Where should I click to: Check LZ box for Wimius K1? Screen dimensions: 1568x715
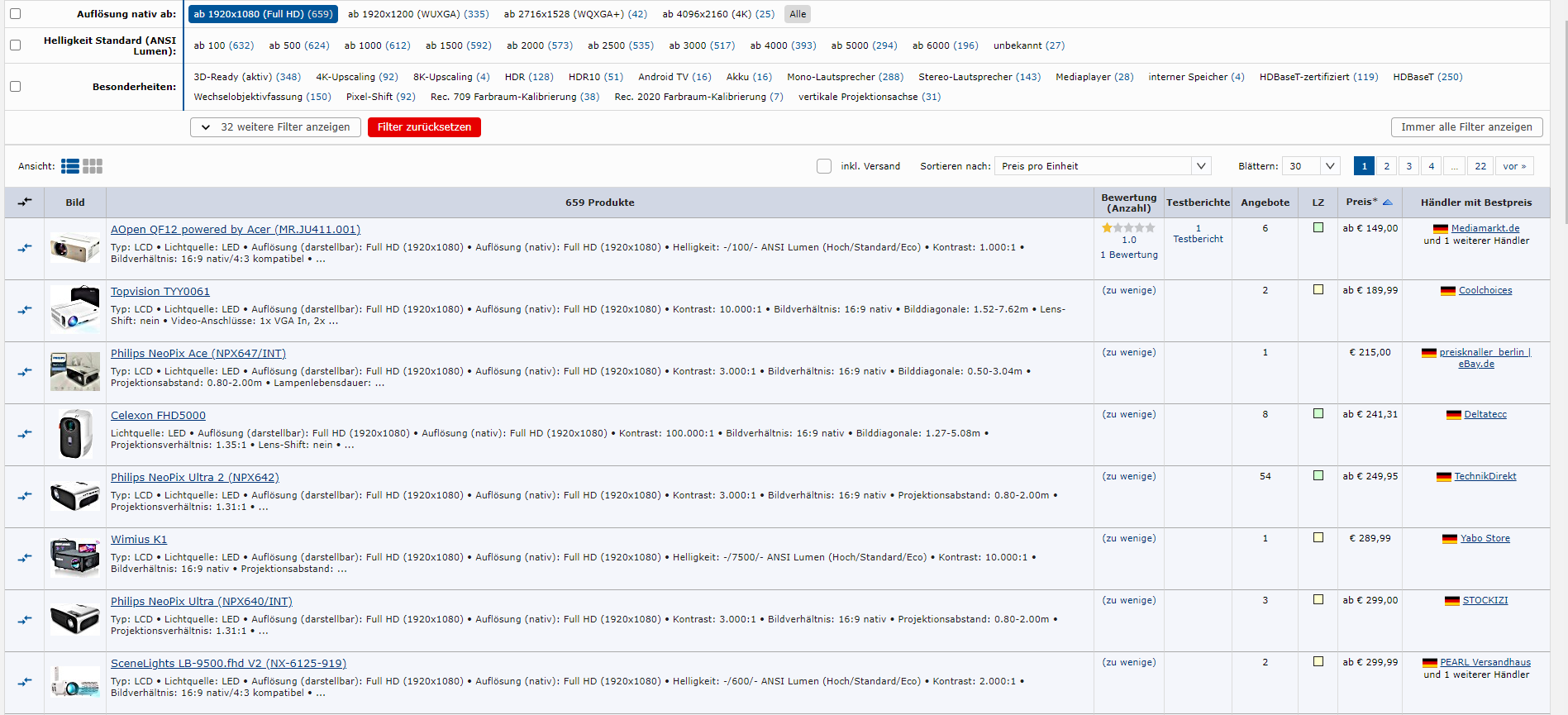pos(1318,538)
